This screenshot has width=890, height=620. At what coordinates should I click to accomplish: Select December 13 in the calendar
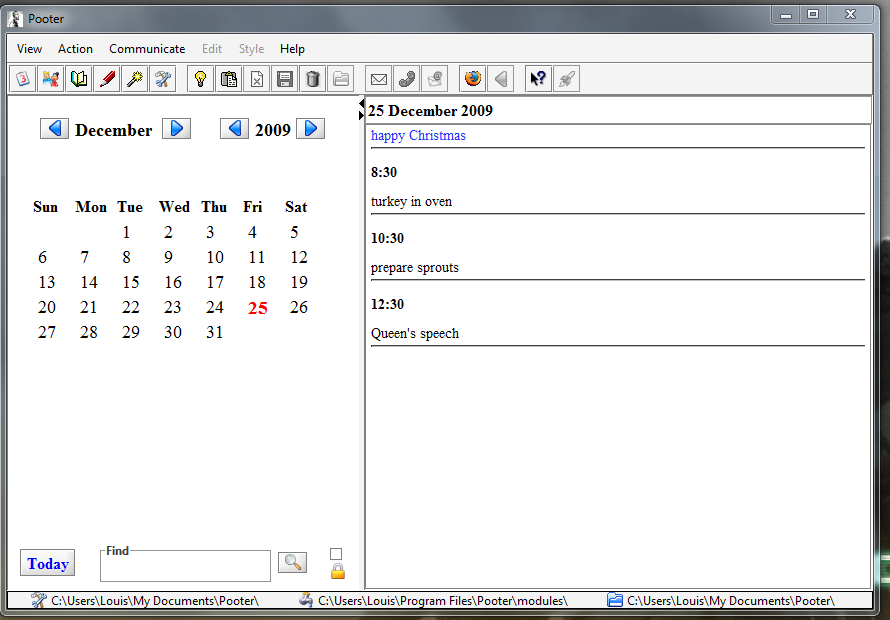coord(47,282)
